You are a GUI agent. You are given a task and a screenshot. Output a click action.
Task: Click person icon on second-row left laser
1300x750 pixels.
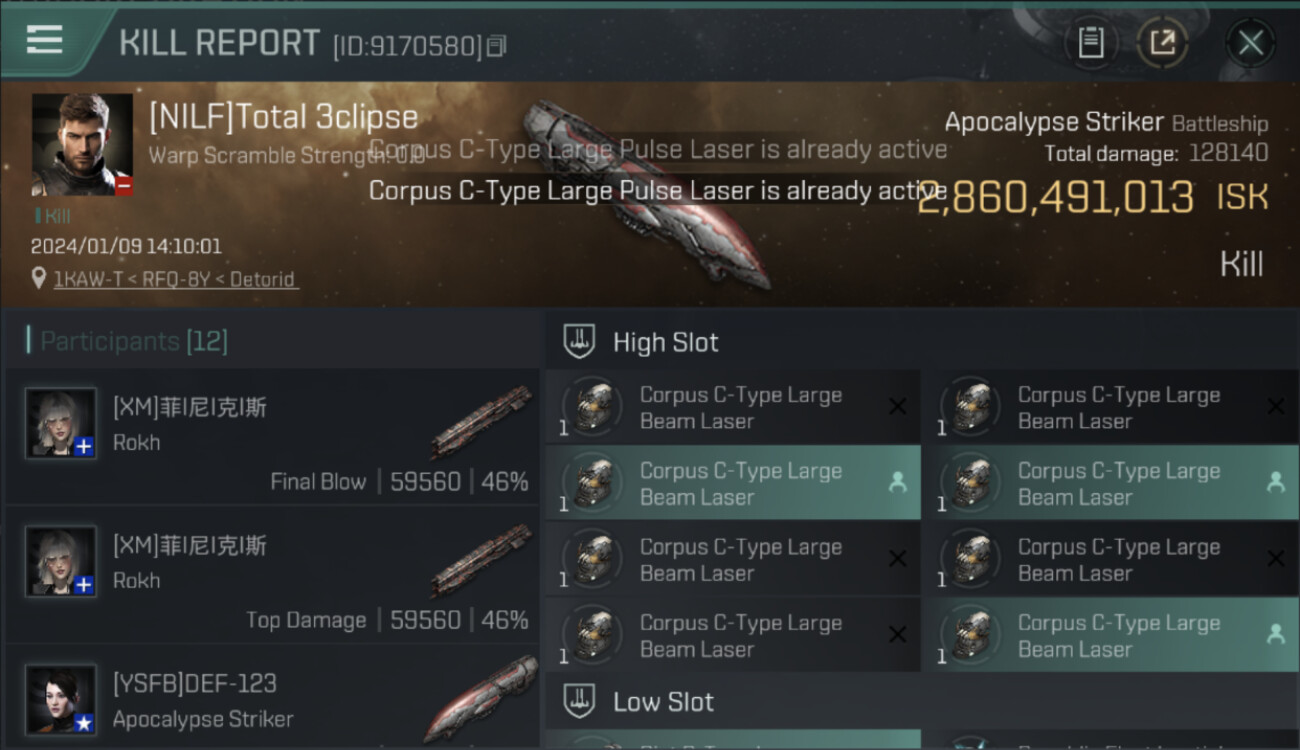coord(897,482)
